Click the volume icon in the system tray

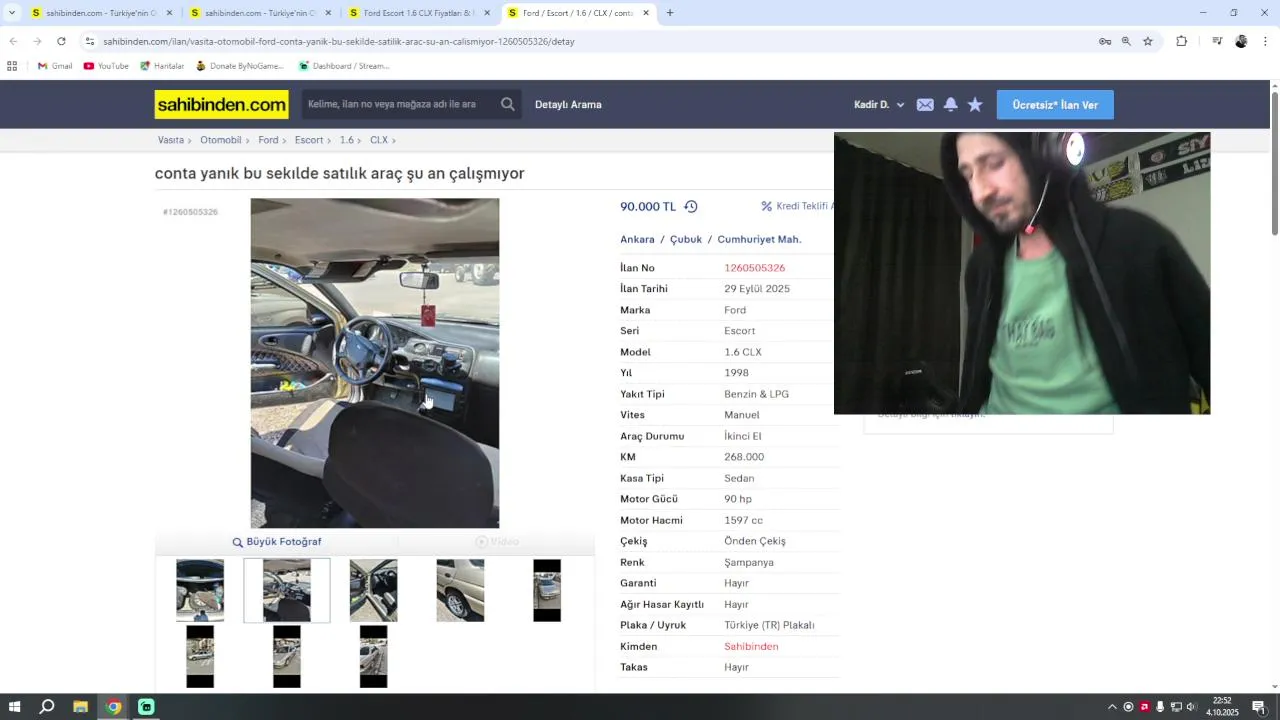pyautogui.click(x=1191, y=707)
